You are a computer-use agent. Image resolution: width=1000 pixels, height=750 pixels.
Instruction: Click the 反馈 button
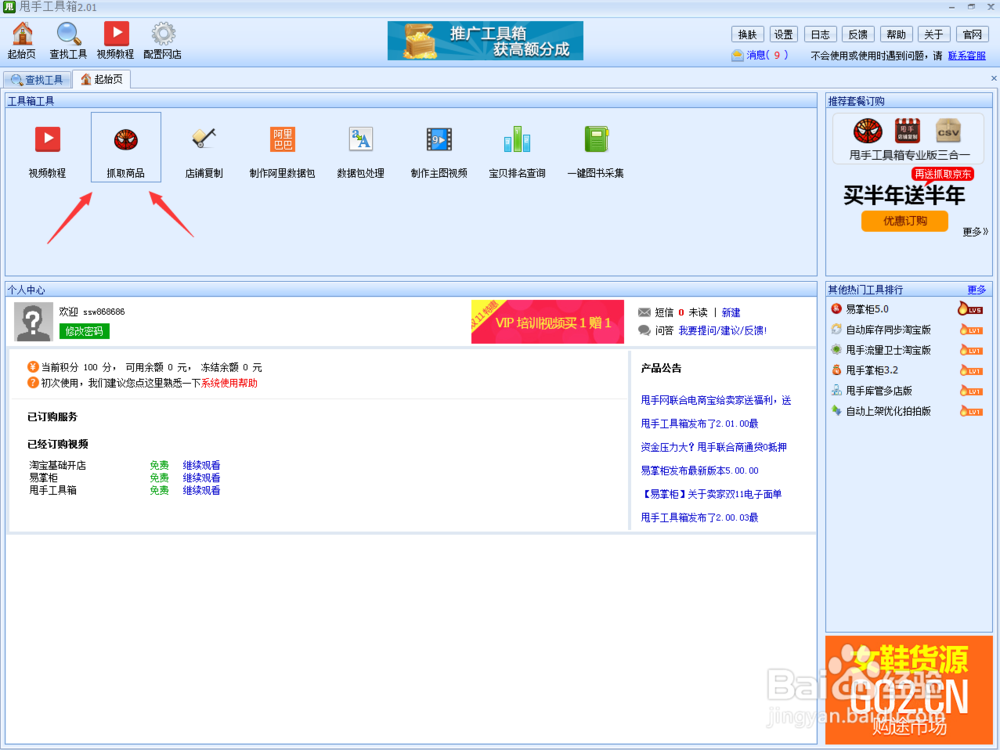[x=858, y=34]
